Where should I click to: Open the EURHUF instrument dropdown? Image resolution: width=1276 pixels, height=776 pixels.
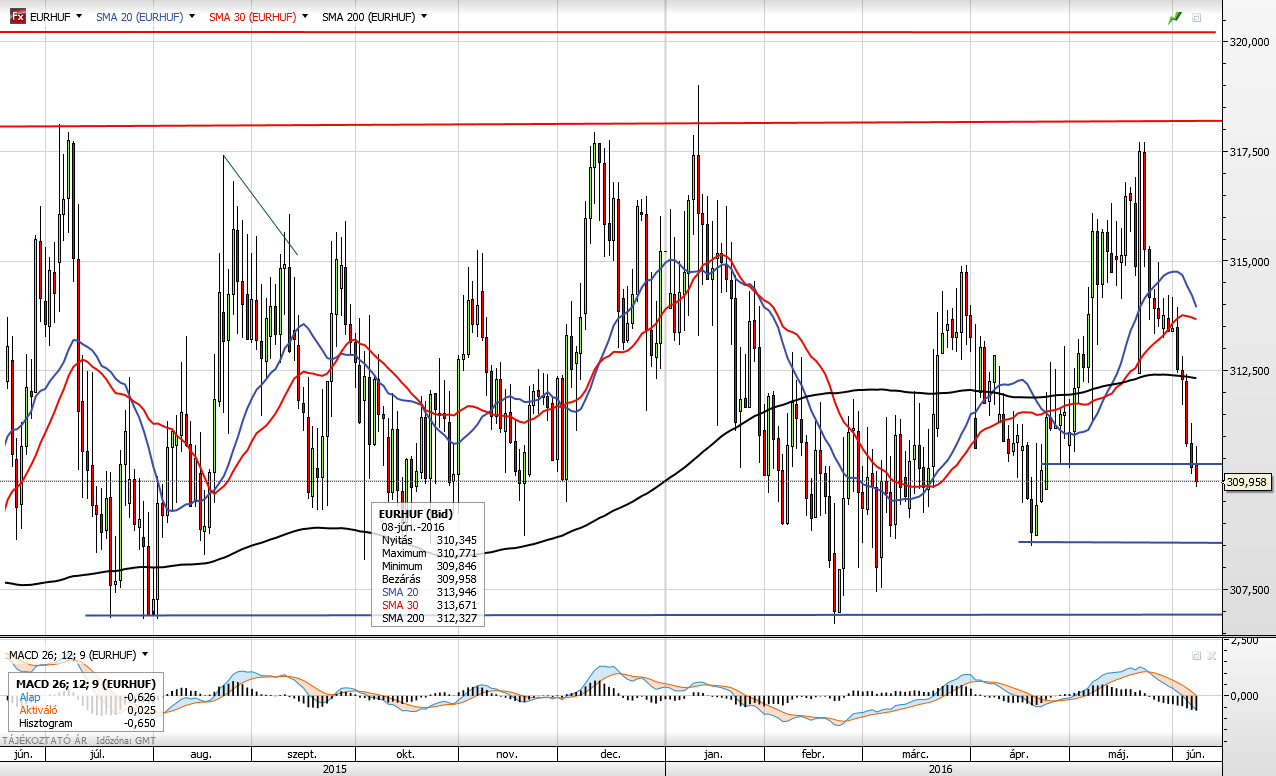tap(80, 17)
